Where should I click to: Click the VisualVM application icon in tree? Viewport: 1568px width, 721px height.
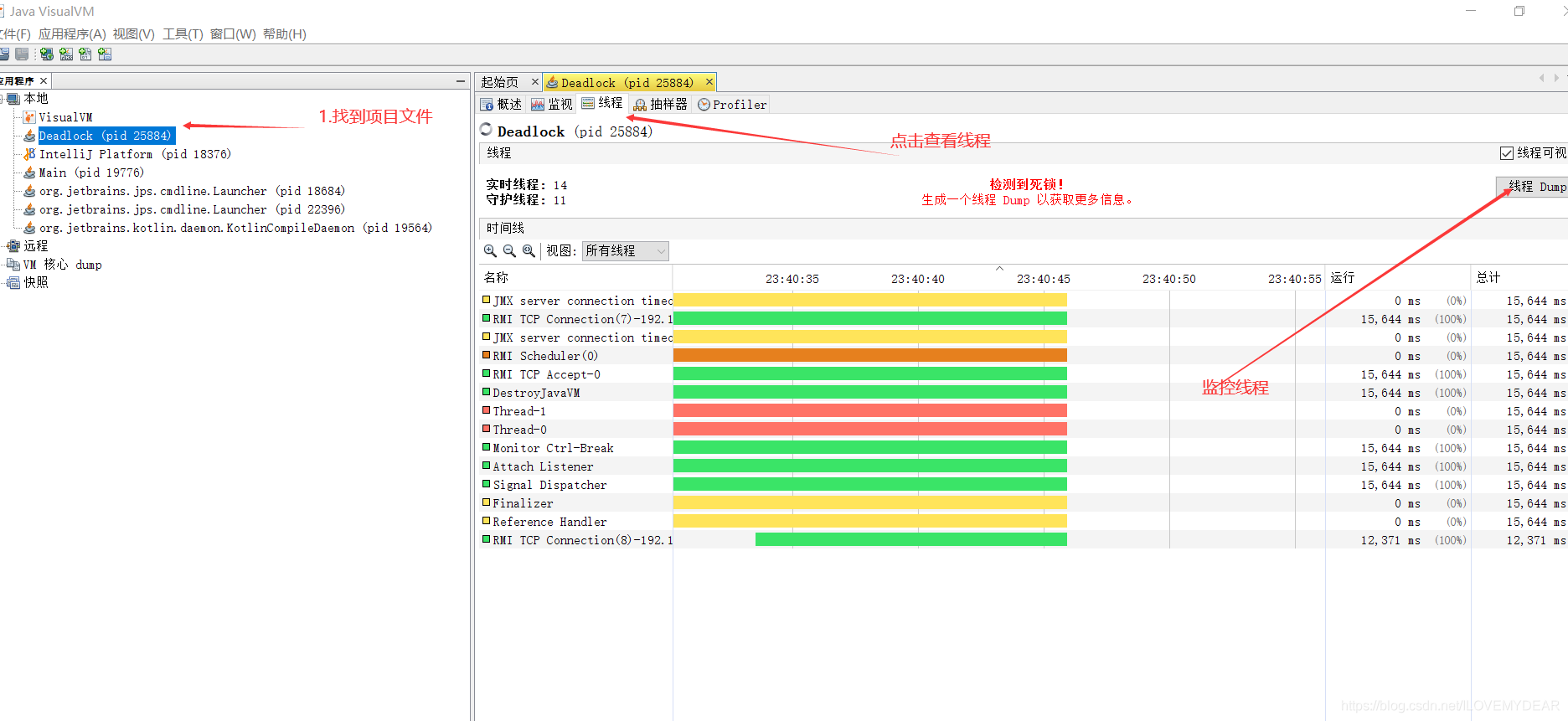pyautogui.click(x=29, y=117)
